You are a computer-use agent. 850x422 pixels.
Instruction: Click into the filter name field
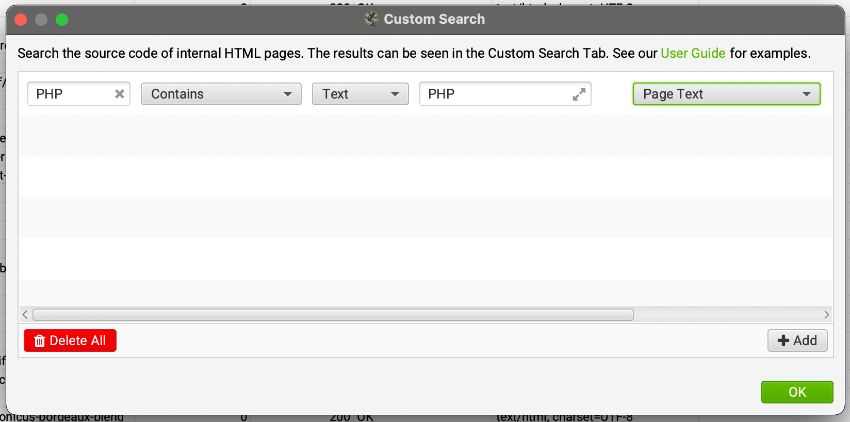pos(70,94)
